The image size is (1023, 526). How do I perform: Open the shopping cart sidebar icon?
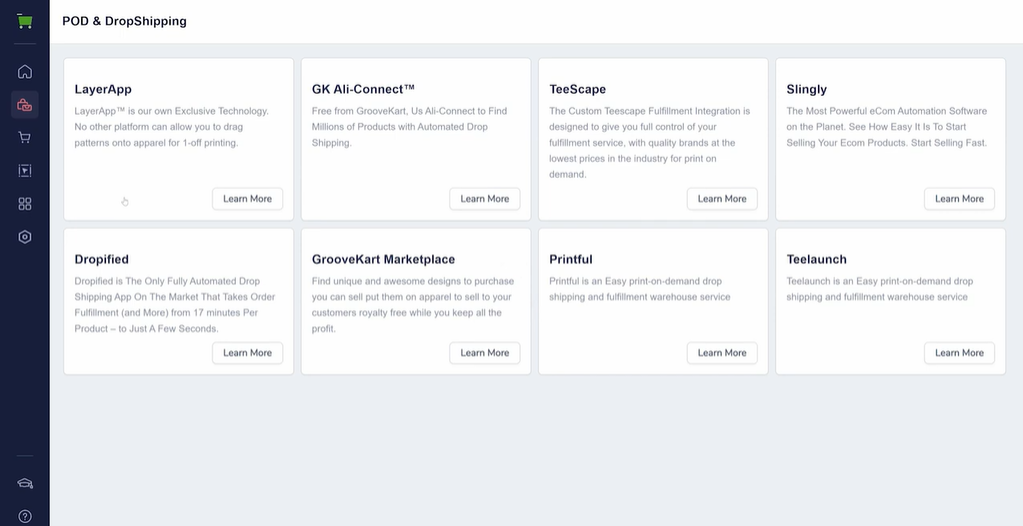pyautogui.click(x=25, y=138)
